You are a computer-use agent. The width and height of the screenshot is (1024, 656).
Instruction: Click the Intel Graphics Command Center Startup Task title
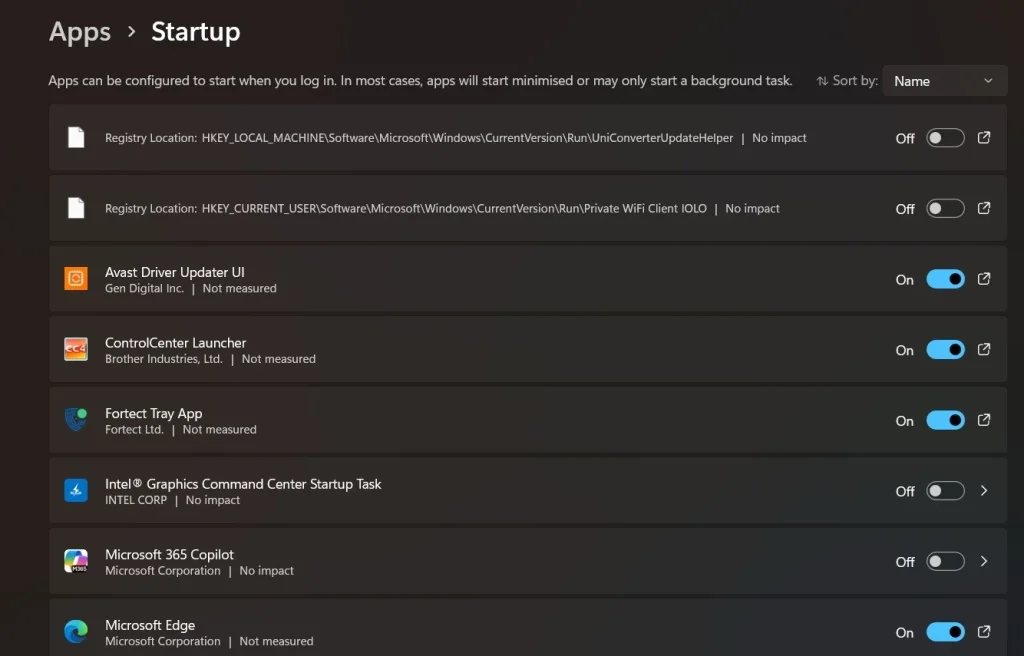[243, 484]
